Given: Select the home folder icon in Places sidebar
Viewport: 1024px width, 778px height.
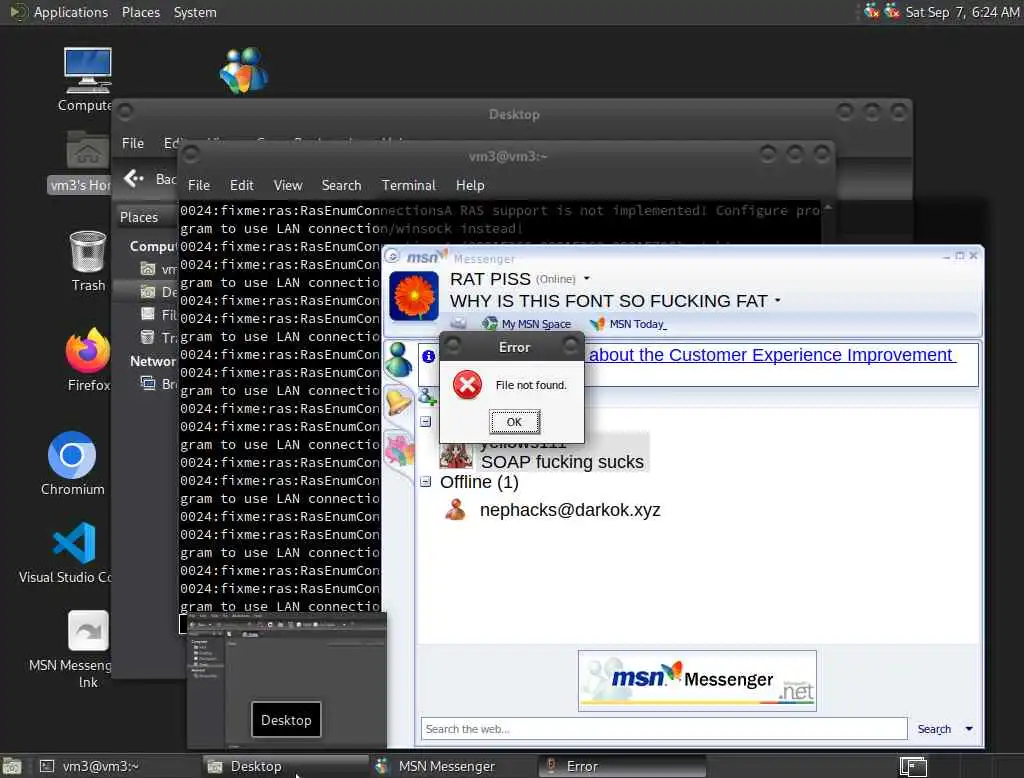Looking at the screenshot, I should tap(148, 268).
